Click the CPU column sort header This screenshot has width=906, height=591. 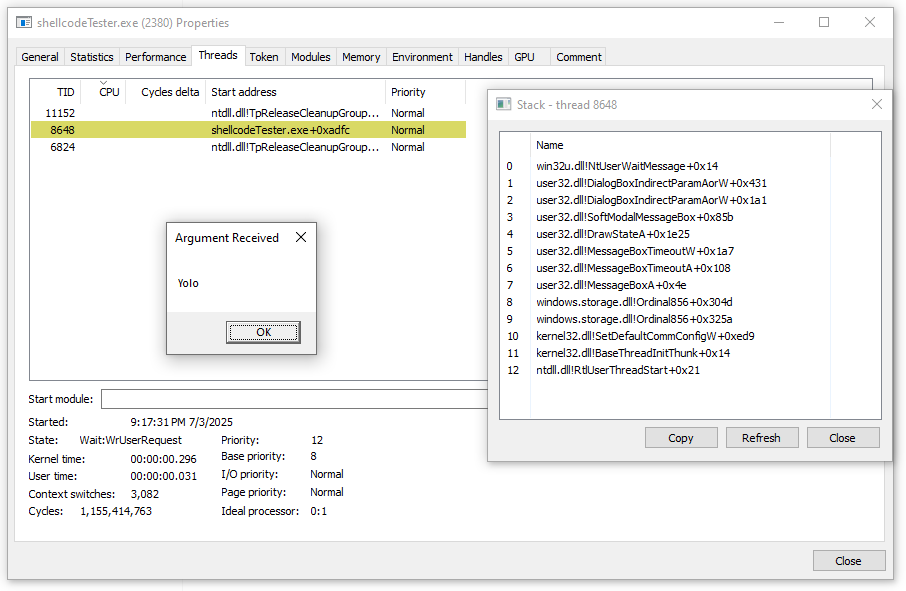(109, 92)
